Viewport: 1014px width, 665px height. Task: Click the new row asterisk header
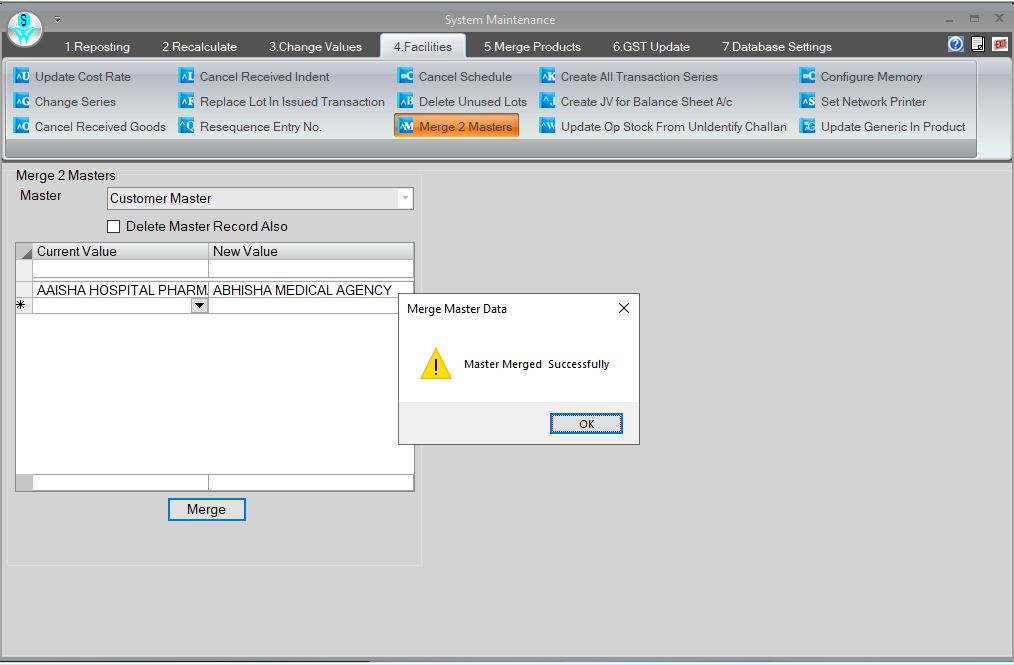click(24, 305)
